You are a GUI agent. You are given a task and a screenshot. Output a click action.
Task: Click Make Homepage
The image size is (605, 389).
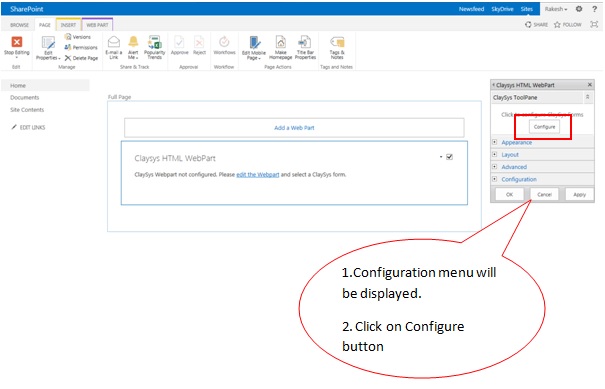pos(281,48)
